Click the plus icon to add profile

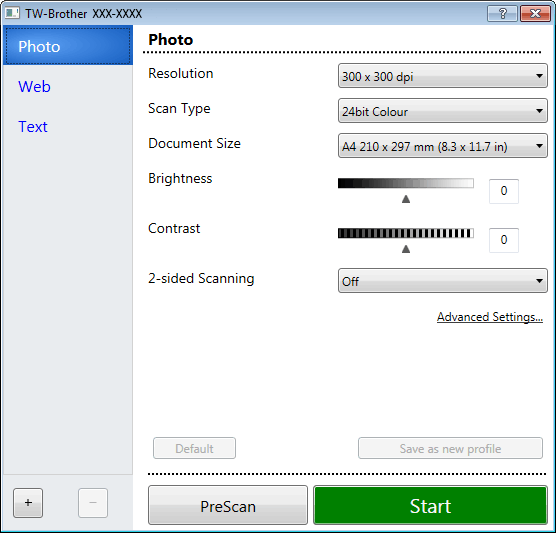pyautogui.click(x=28, y=503)
